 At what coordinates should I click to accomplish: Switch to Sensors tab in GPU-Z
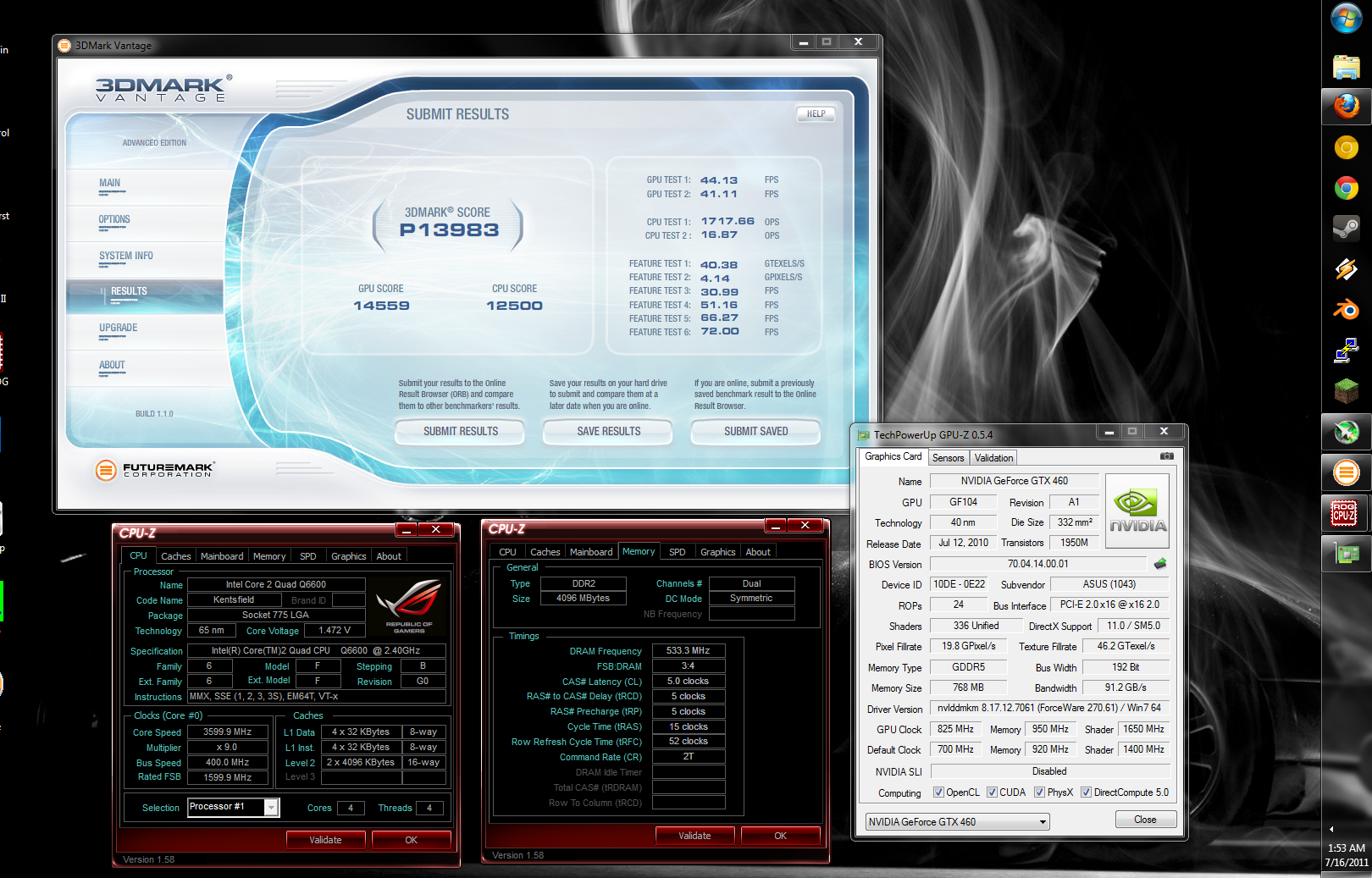tap(948, 458)
